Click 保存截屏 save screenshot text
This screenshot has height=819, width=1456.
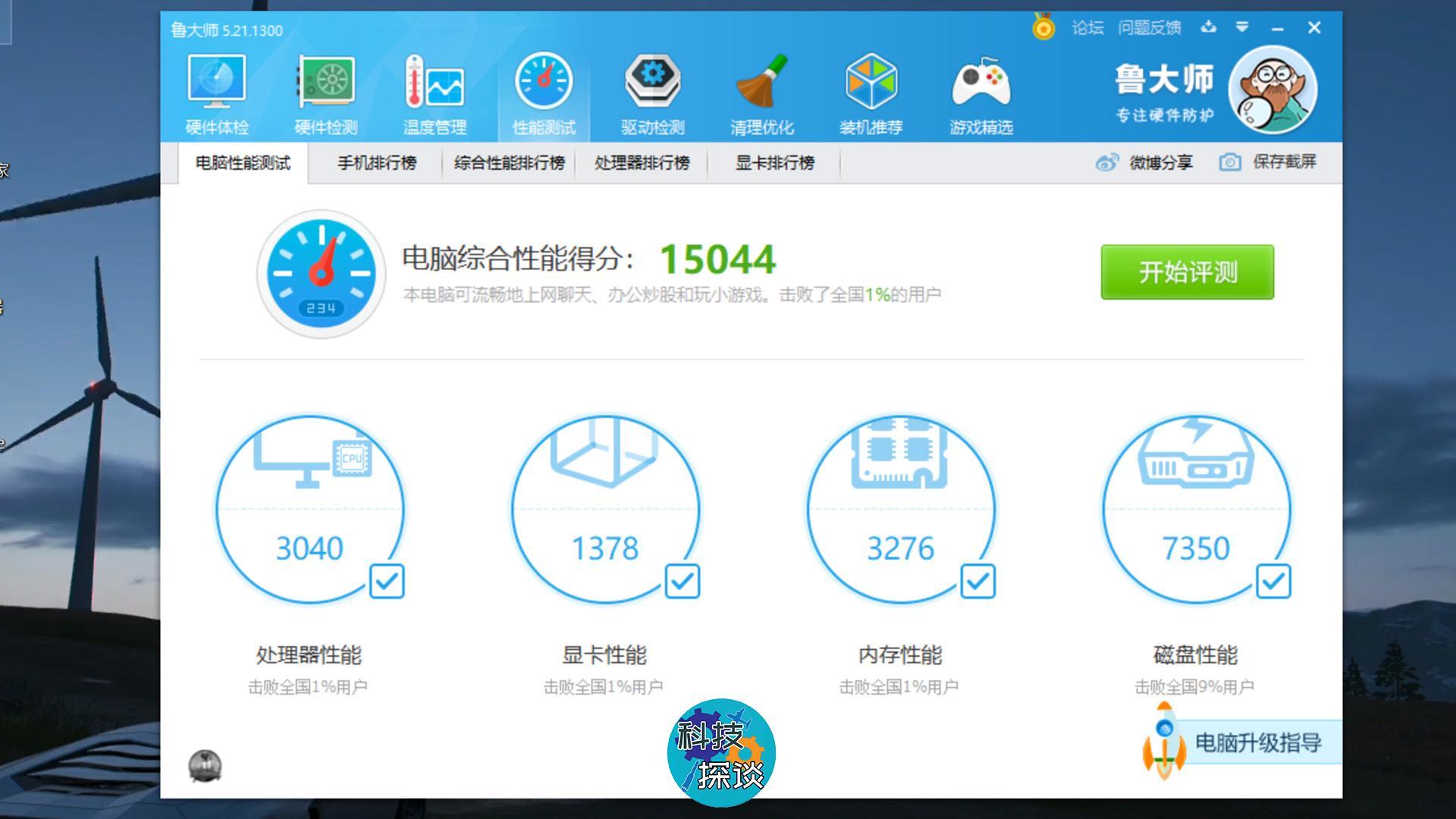coord(1285,162)
